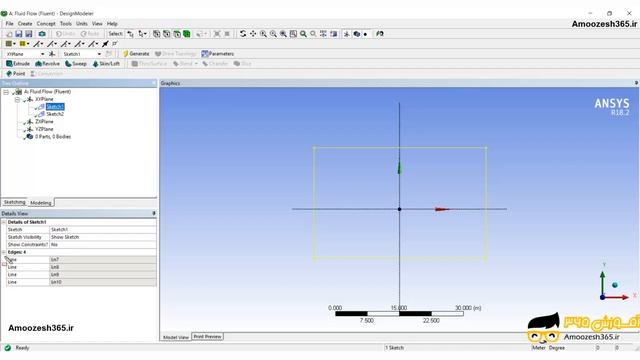The image size is (640, 360).
Task: Select YZPlane in the tree
Action: [x=44, y=129]
